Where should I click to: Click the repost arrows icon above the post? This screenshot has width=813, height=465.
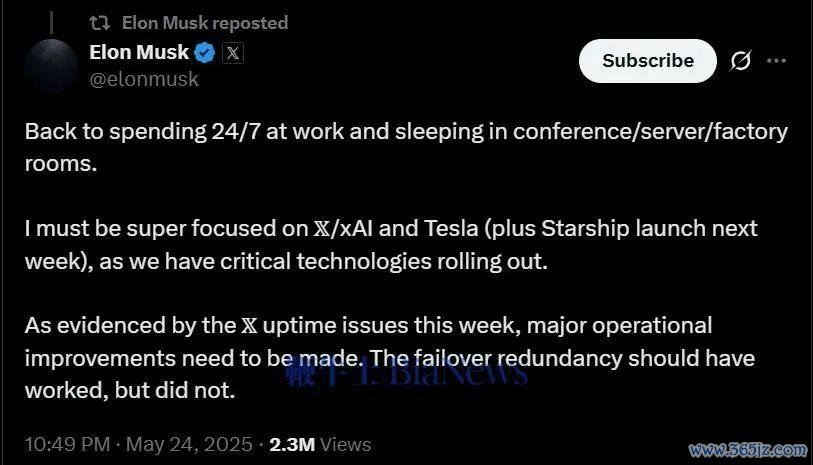point(100,22)
